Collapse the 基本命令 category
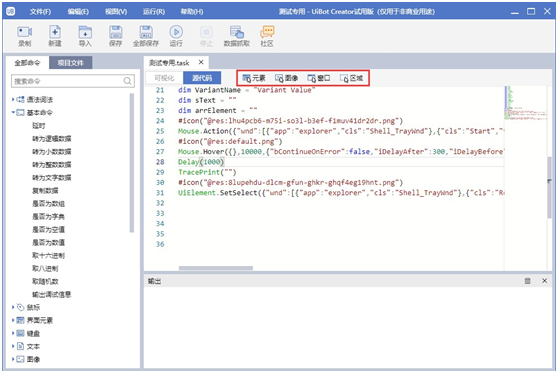This screenshot has height=373, width=558. click(x=13, y=112)
